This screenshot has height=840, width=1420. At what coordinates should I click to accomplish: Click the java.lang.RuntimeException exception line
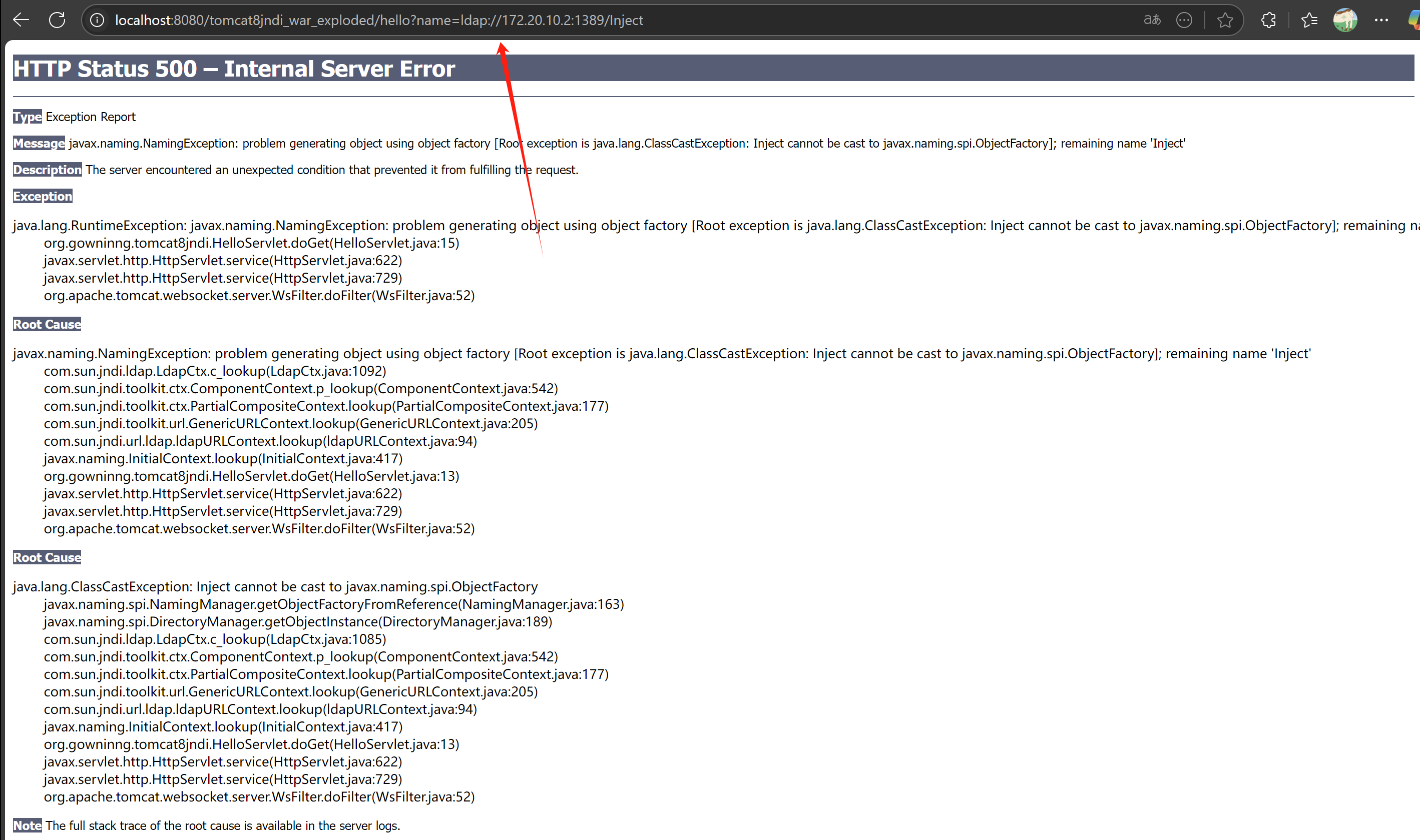pyautogui.click(x=716, y=225)
